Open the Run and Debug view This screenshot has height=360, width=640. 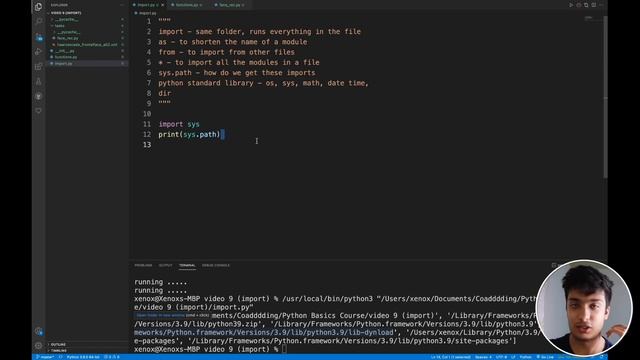coord(39,51)
